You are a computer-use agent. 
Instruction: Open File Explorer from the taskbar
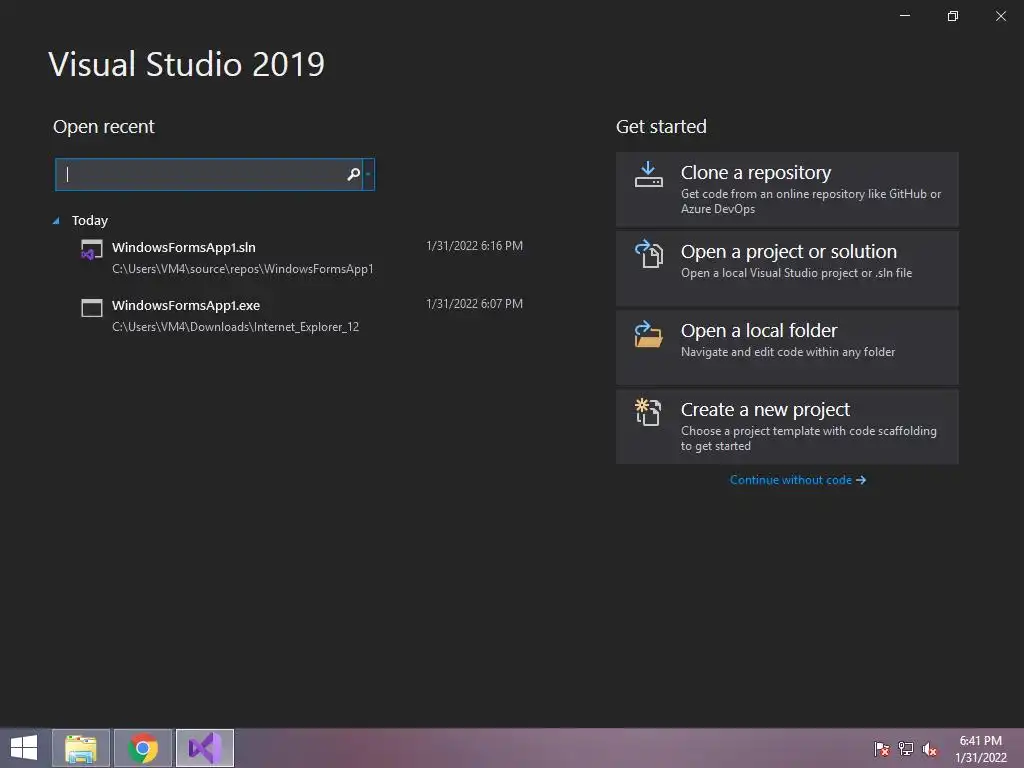click(81, 748)
